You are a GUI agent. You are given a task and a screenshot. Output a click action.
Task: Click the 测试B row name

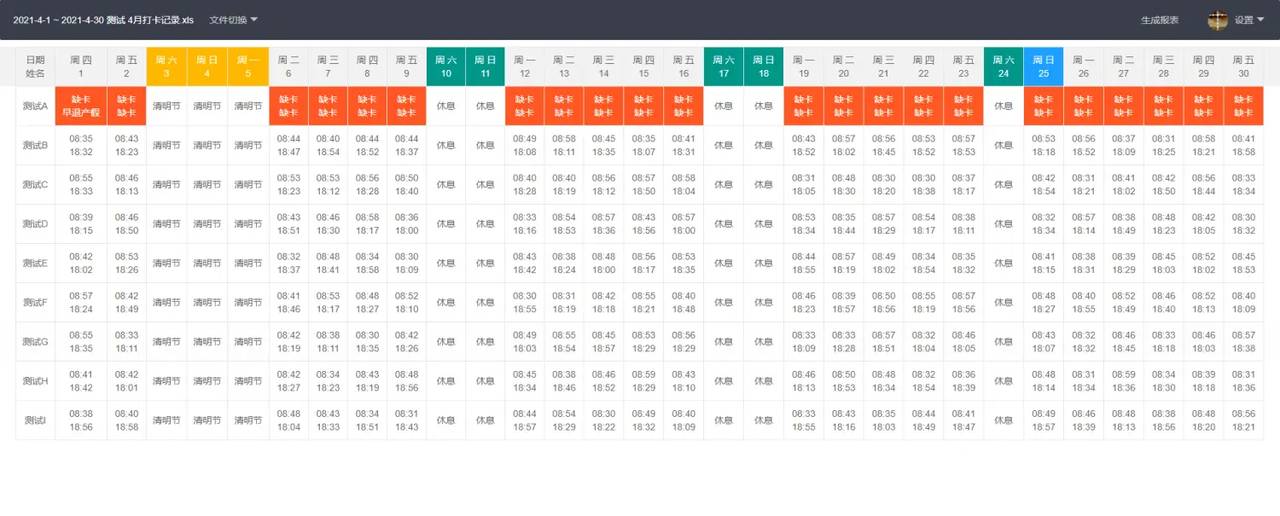[36, 145]
